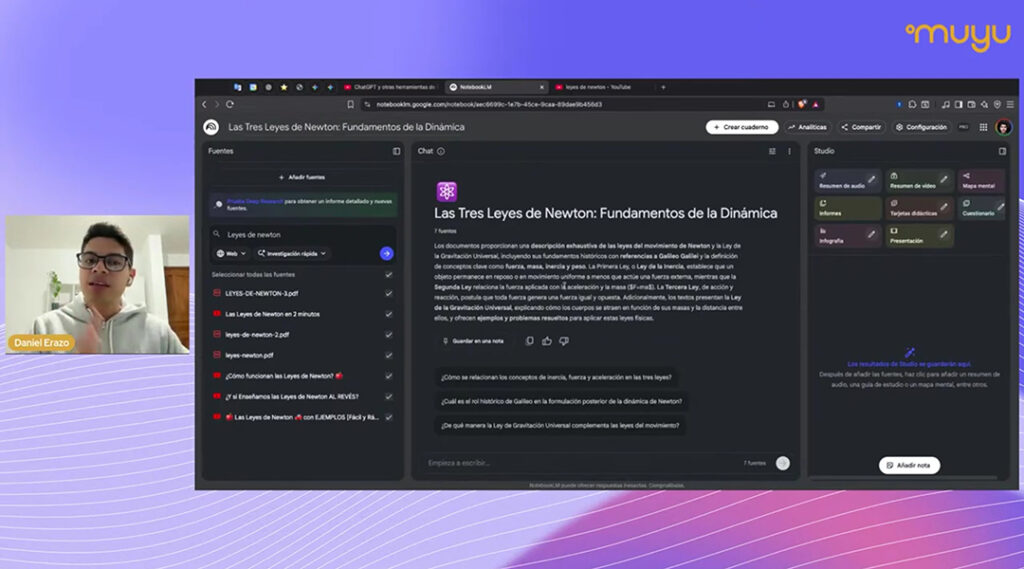The height and width of the screenshot is (569, 1024).
Task: Open the Configuración settings menu
Action: point(921,127)
